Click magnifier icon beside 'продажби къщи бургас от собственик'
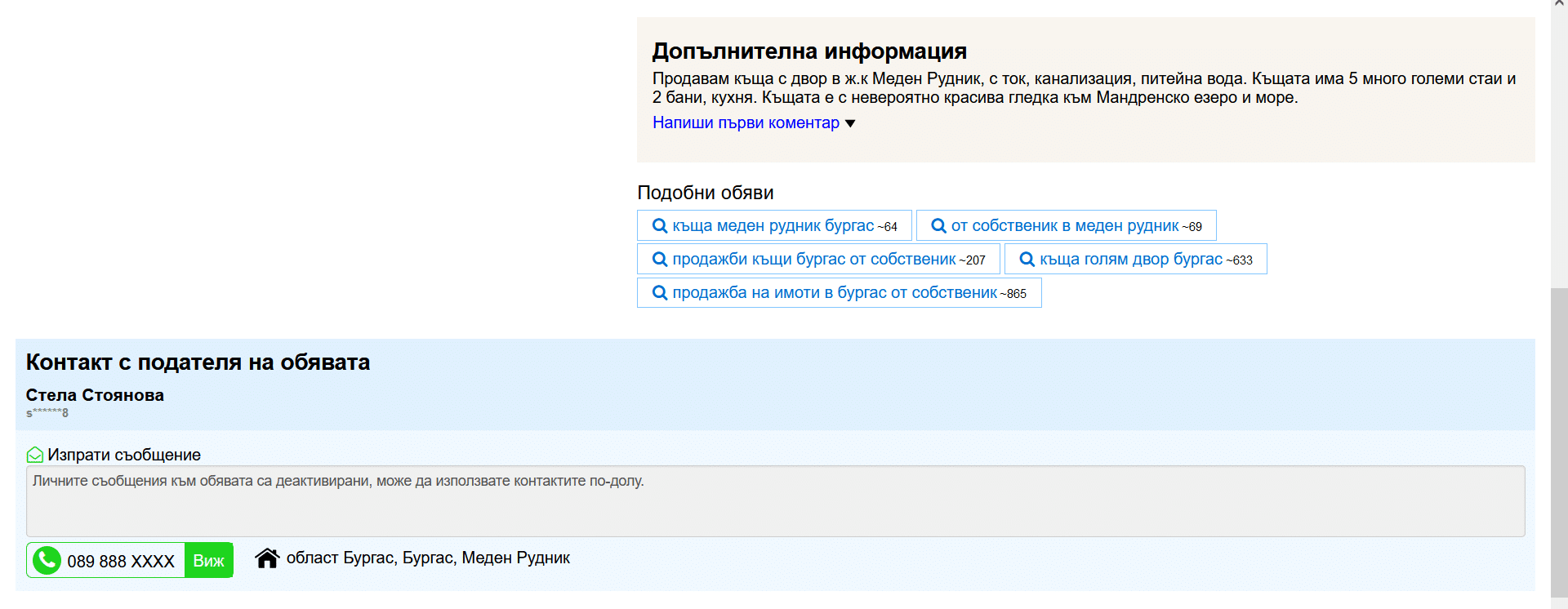1568x609 pixels. [x=660, y=260]
